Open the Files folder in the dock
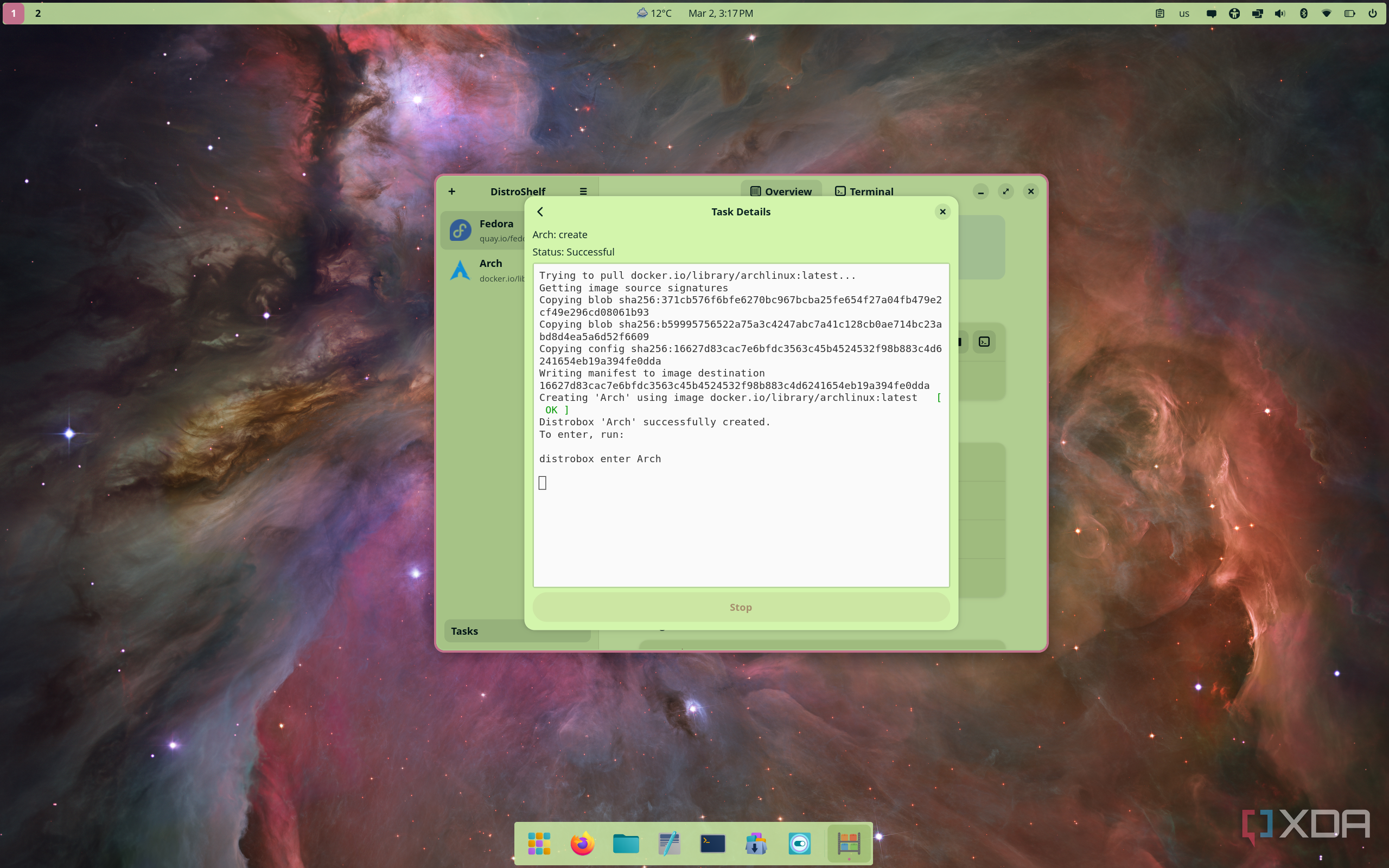Screen dimensions: 1389x868 coord(626,843)
